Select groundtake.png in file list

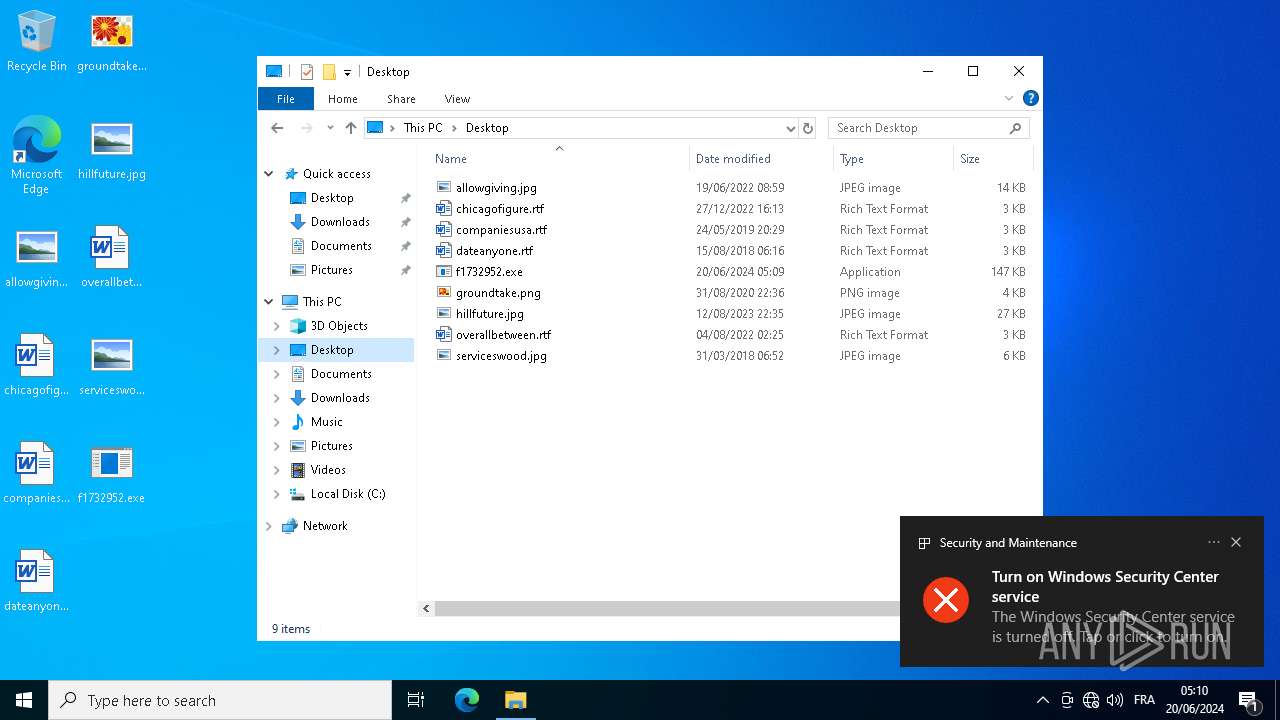click(498, 293)
